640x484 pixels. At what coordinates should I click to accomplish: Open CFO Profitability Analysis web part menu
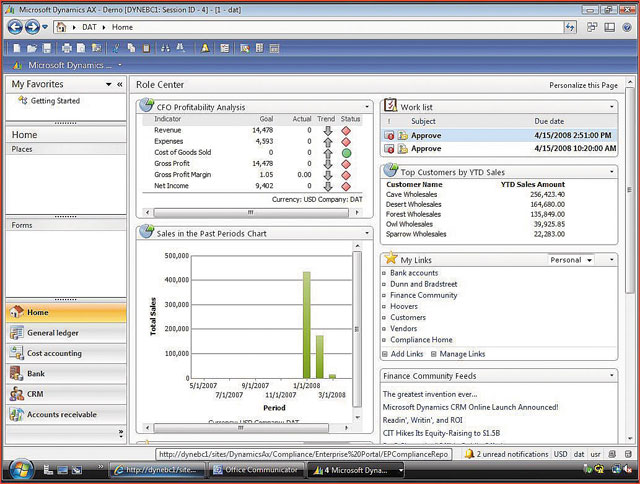tap(367, 107)
